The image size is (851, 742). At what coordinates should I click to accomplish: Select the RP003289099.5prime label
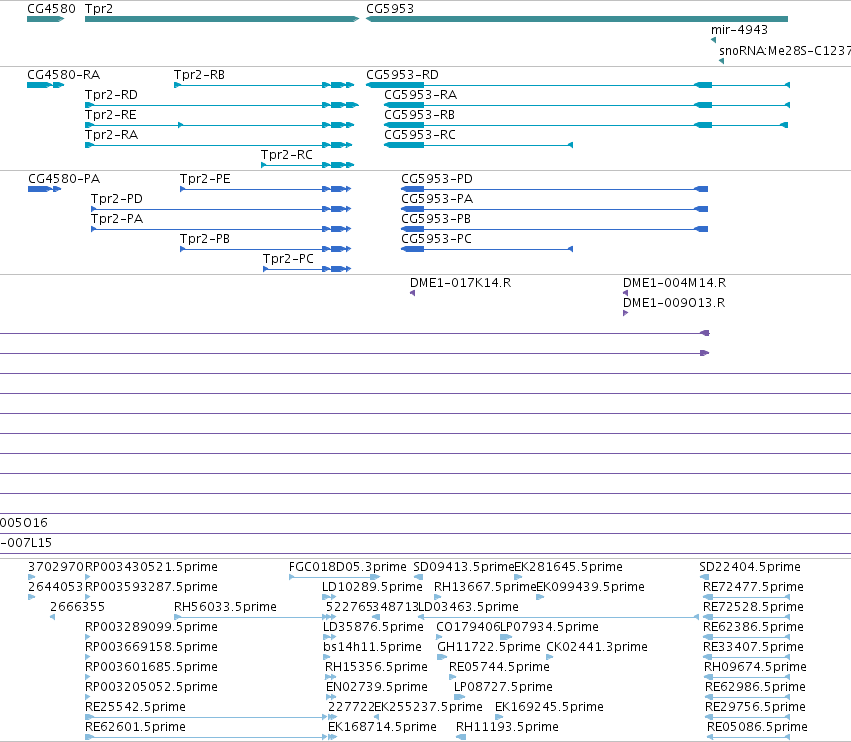(151, 627)
